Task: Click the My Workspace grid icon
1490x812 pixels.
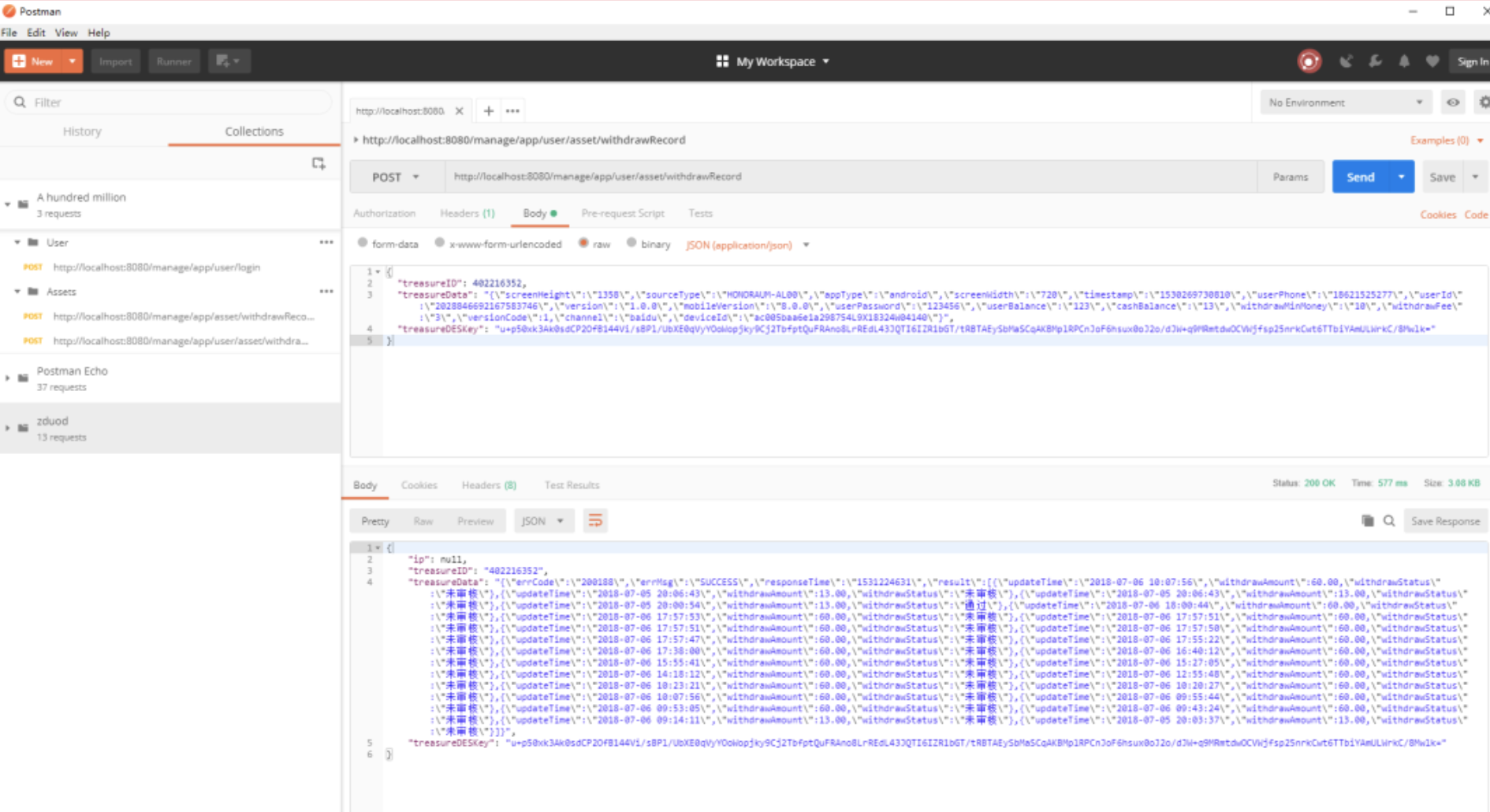Action: point(722,61)
